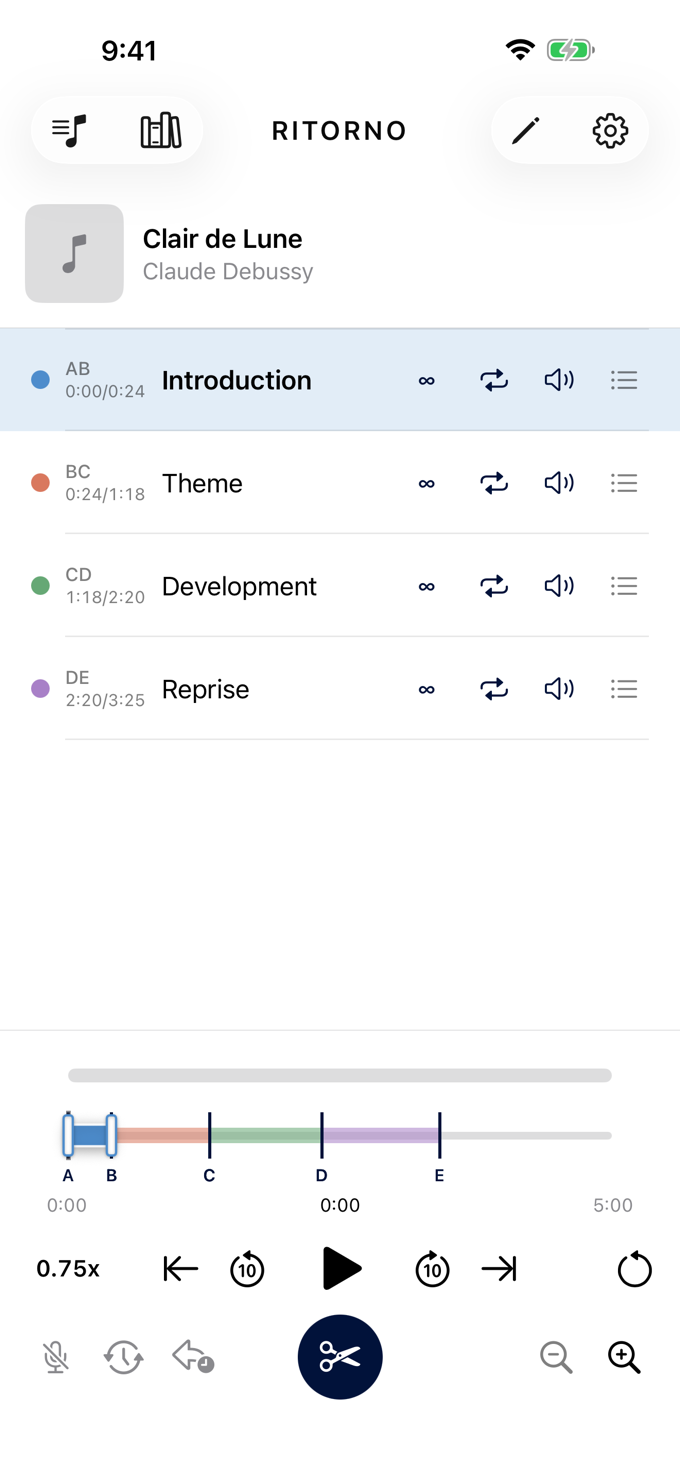The height and width of the screenshot is (1477, 680).
Task: Select the Reprise section row
Action: (340, 689)
